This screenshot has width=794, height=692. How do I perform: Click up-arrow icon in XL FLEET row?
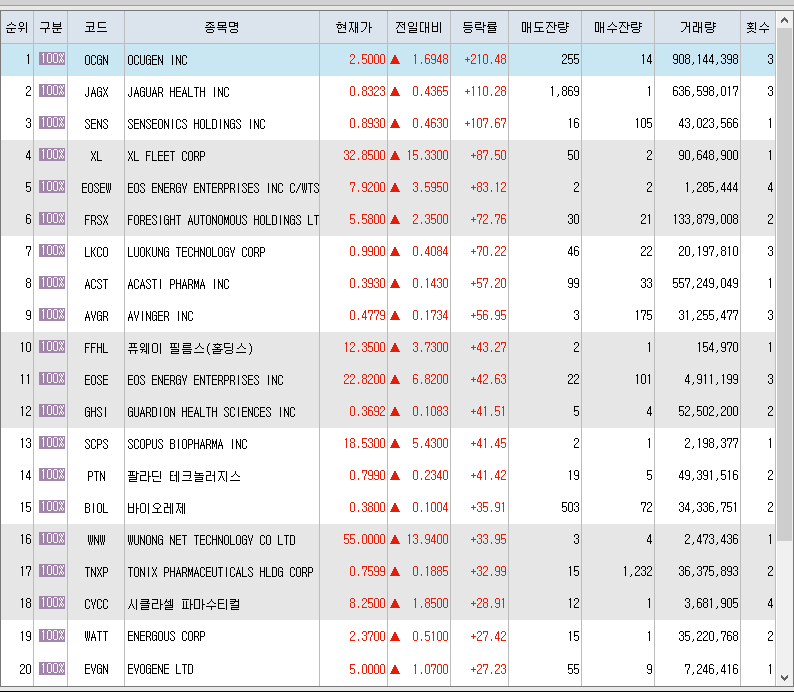point(395,155)
